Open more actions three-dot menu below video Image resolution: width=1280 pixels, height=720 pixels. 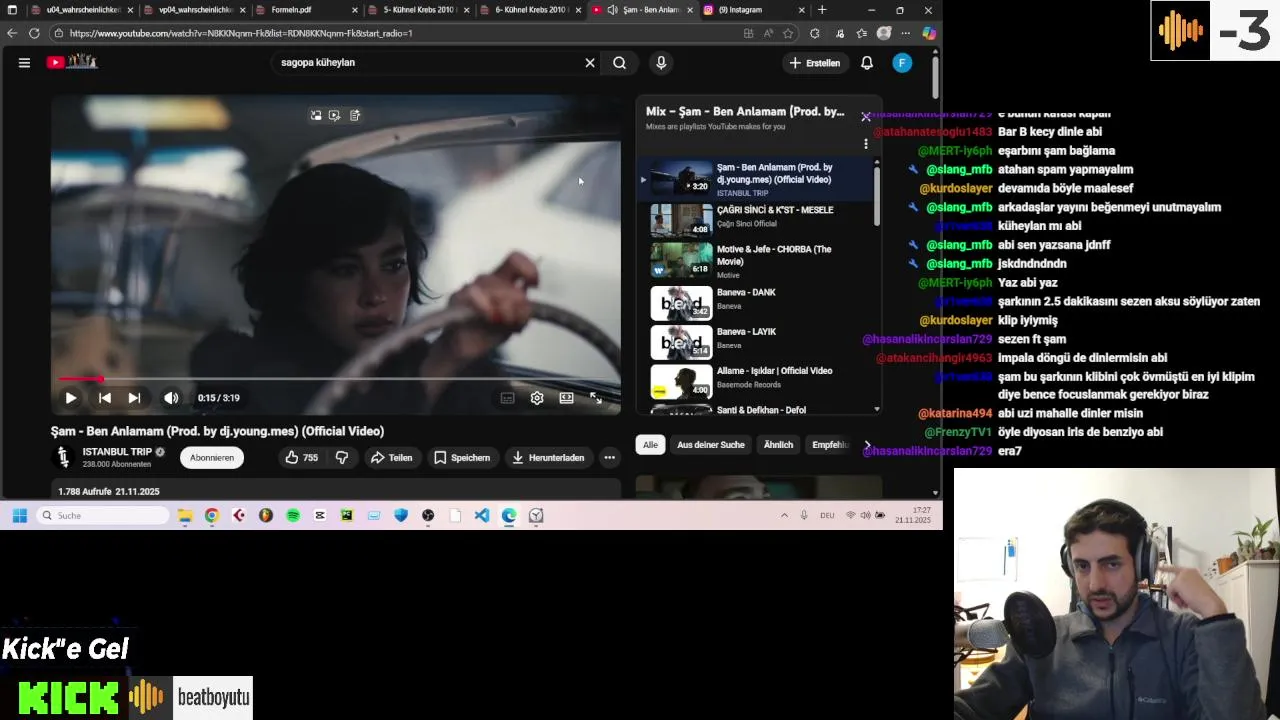click(x=609, y=458)
